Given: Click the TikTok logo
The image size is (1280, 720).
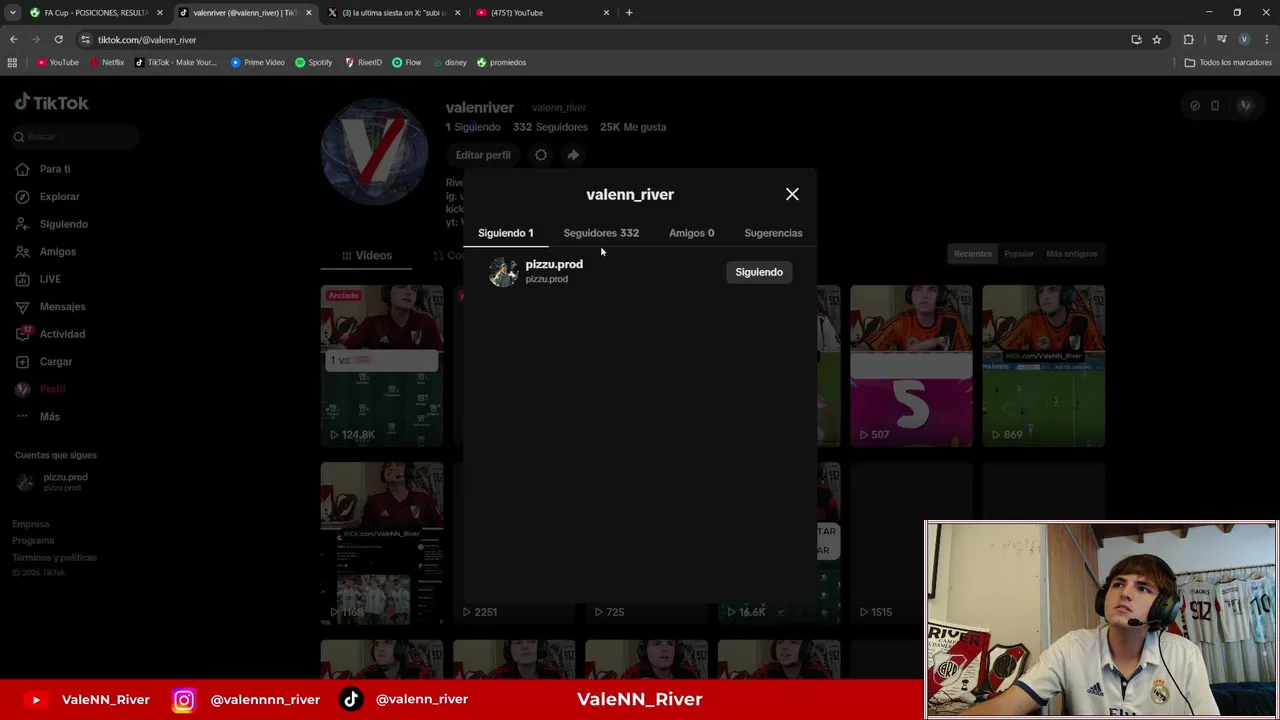Looking at the screenshot, I should click(52, 102).
